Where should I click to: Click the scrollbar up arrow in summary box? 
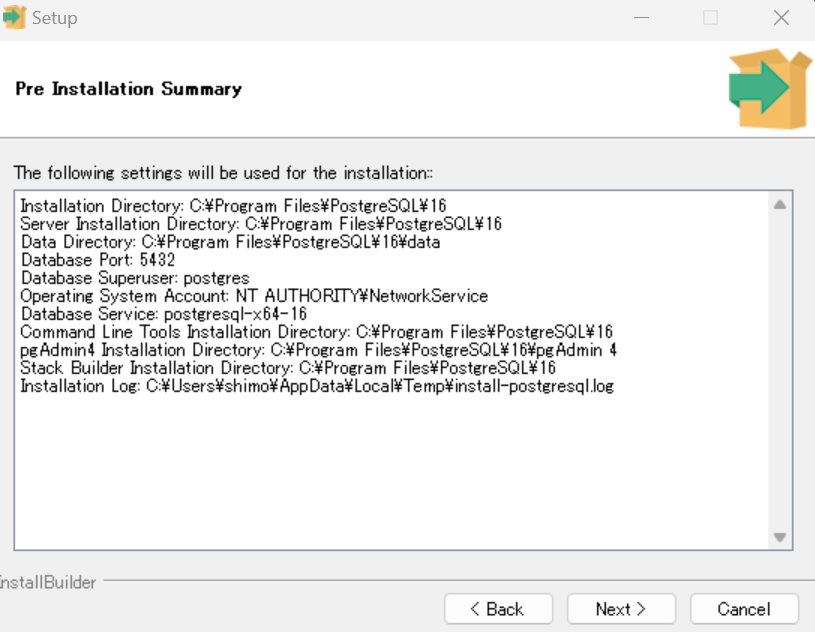click(x=780, y=205)
